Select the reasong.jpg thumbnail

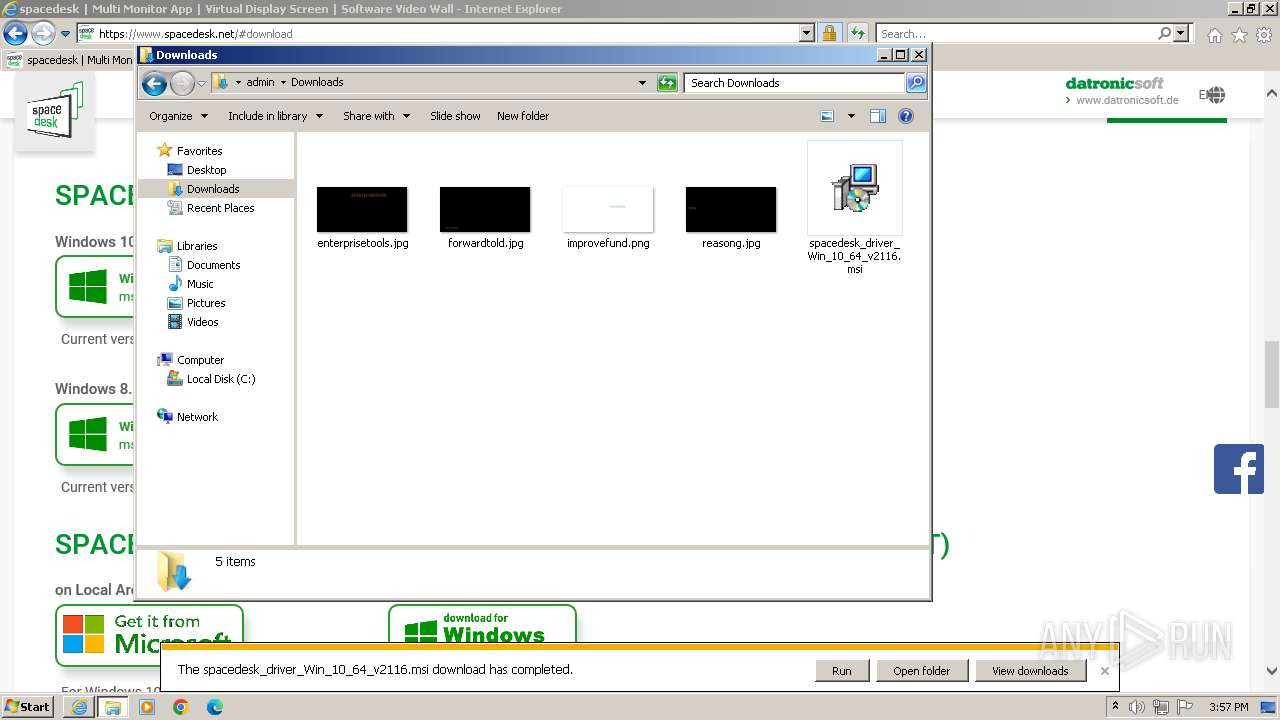point(731,209)
